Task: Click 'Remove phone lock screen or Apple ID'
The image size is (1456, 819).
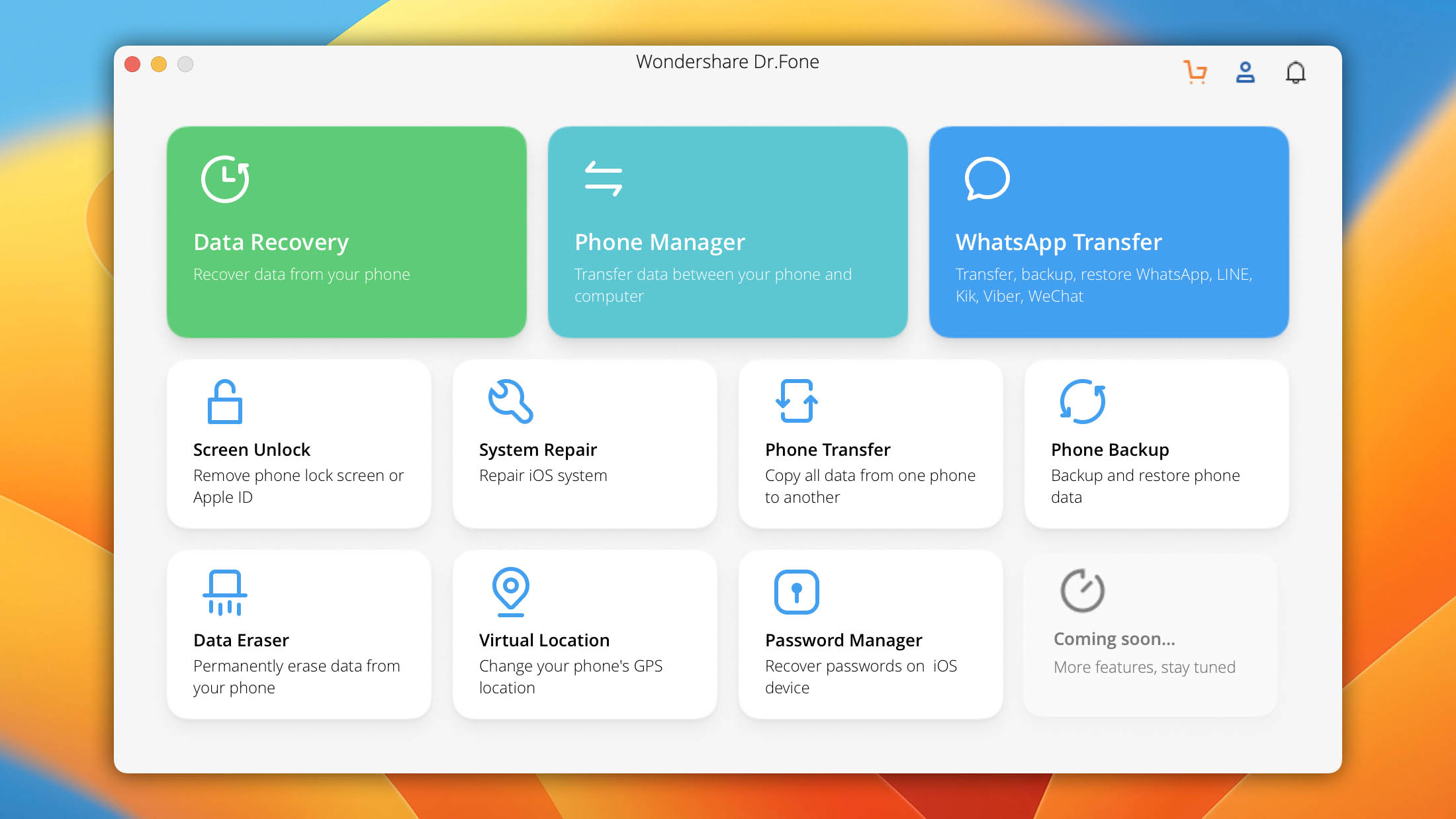Action: tap(298, 486)
